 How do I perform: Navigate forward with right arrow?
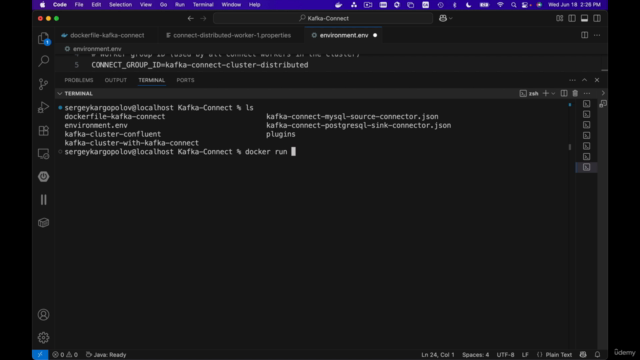point(203,18)
